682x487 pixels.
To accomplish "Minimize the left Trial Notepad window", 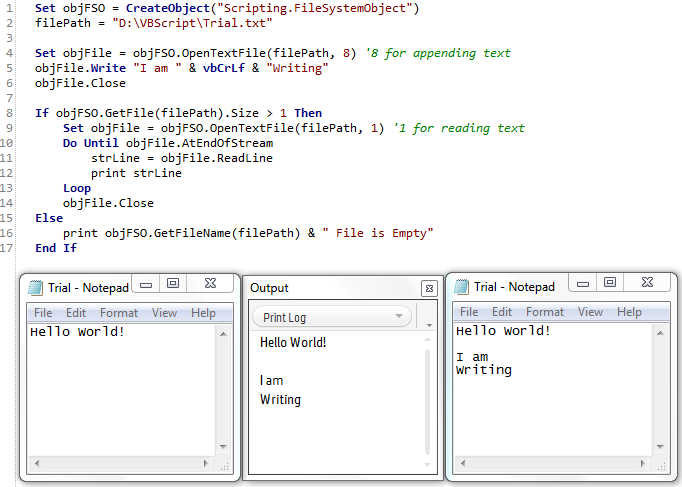I will (x=146, y=284).
